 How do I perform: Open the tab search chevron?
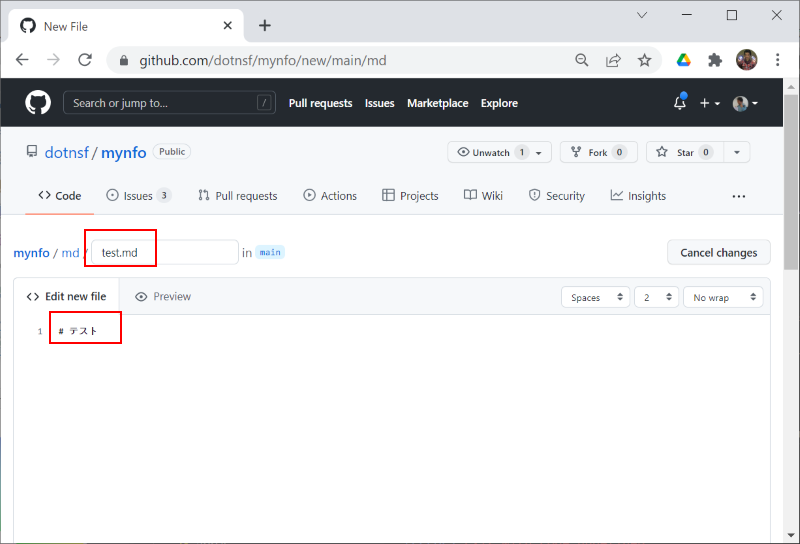642,15
